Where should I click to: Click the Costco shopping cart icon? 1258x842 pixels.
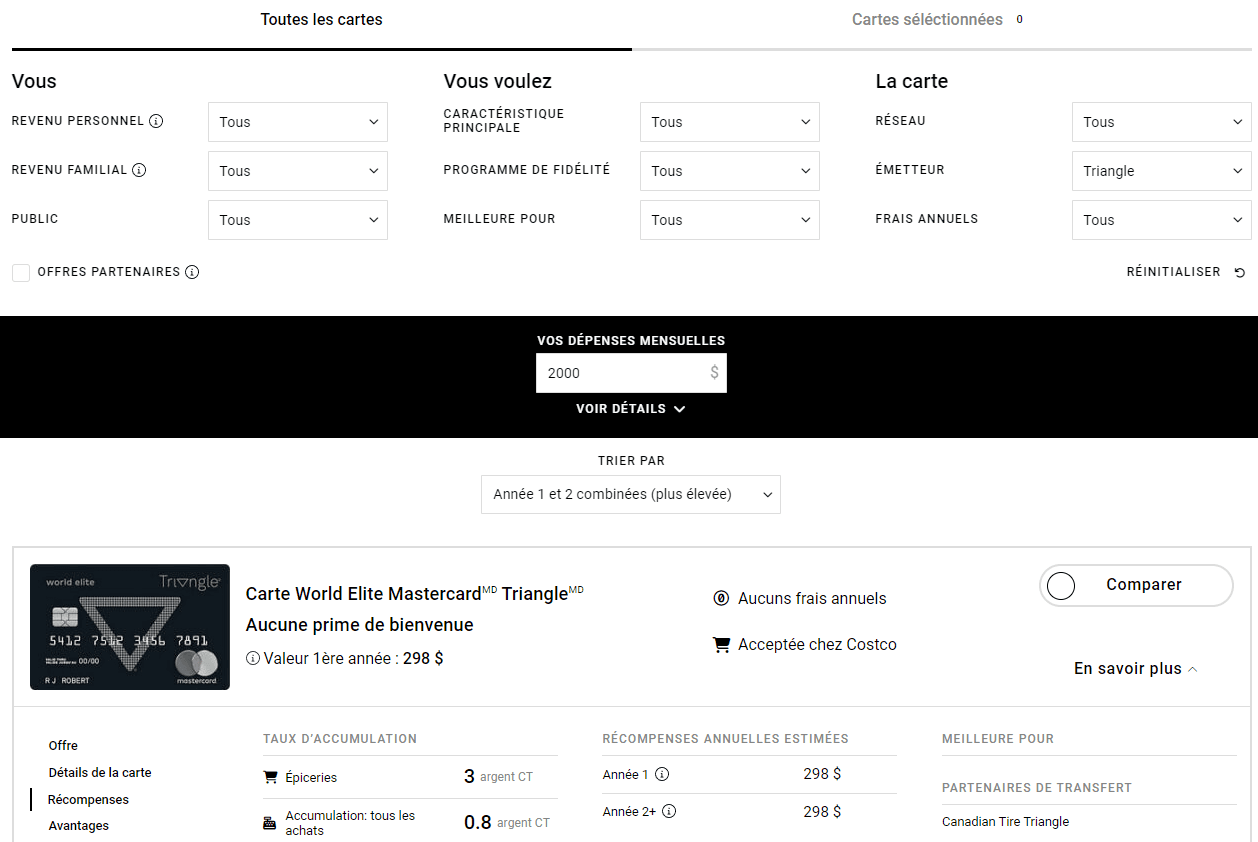(721, 645)
